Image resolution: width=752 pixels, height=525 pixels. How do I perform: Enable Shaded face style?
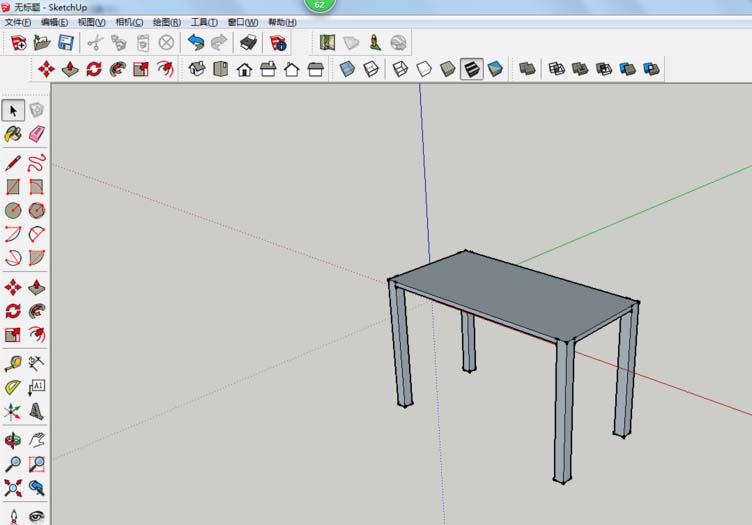(x=447, y=69)
